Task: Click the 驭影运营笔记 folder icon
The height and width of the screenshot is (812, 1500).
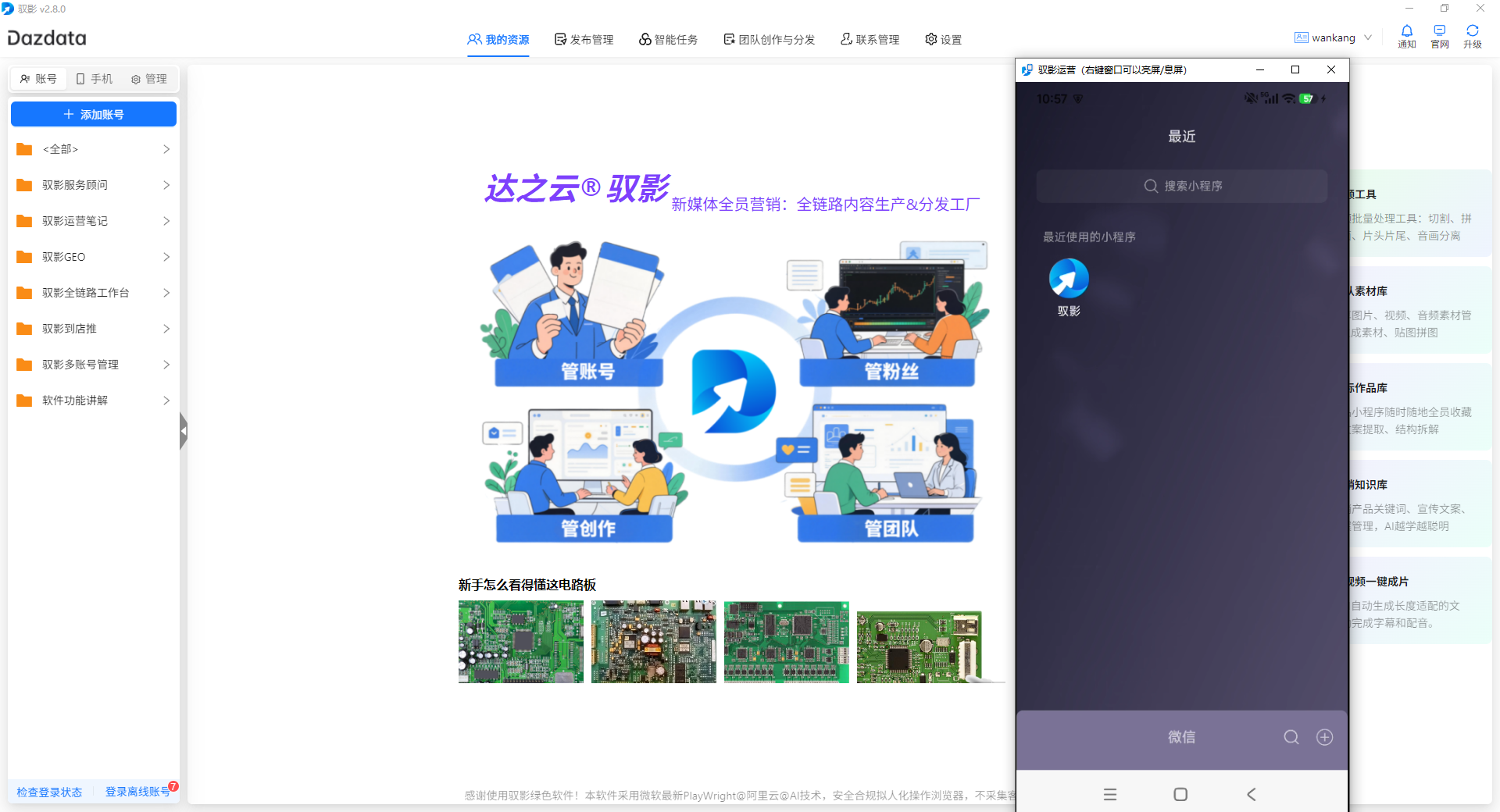Action: (x=24, y=221)
